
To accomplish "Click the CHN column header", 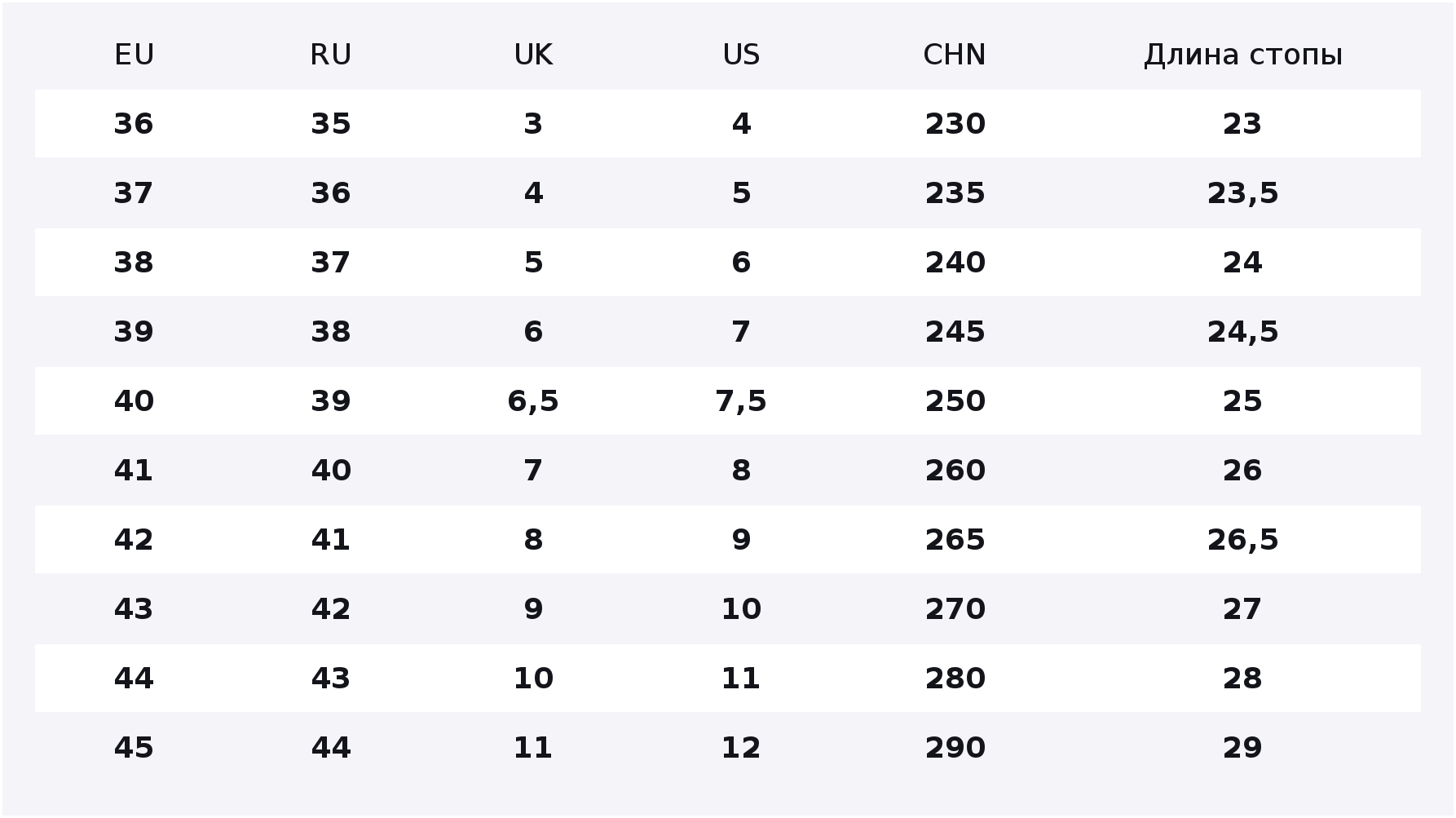I will pyautogui.click(x=955, y=55).
